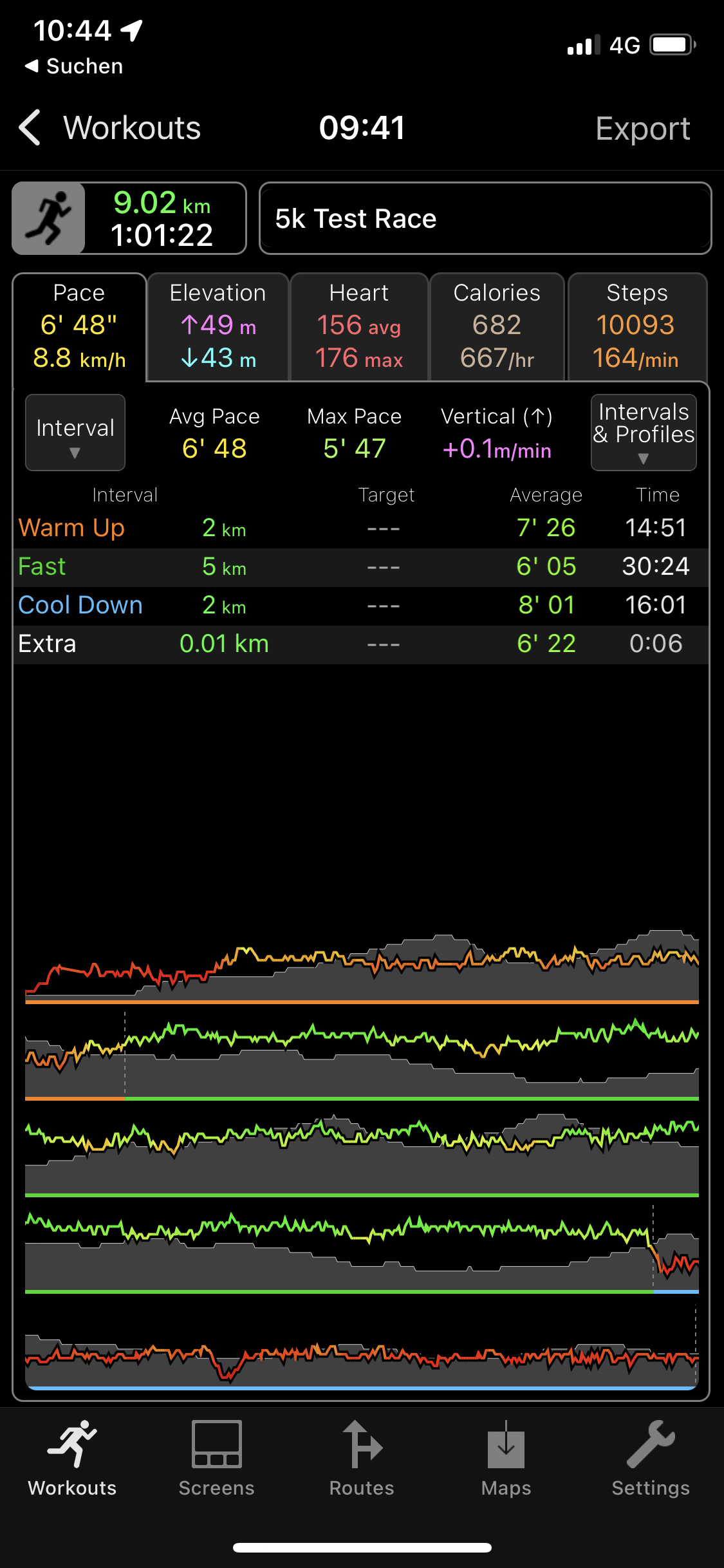The width and height of the screenshot is (724, 1568).
Task: Select the Cool Down interval row
Action: pos(360,606)
